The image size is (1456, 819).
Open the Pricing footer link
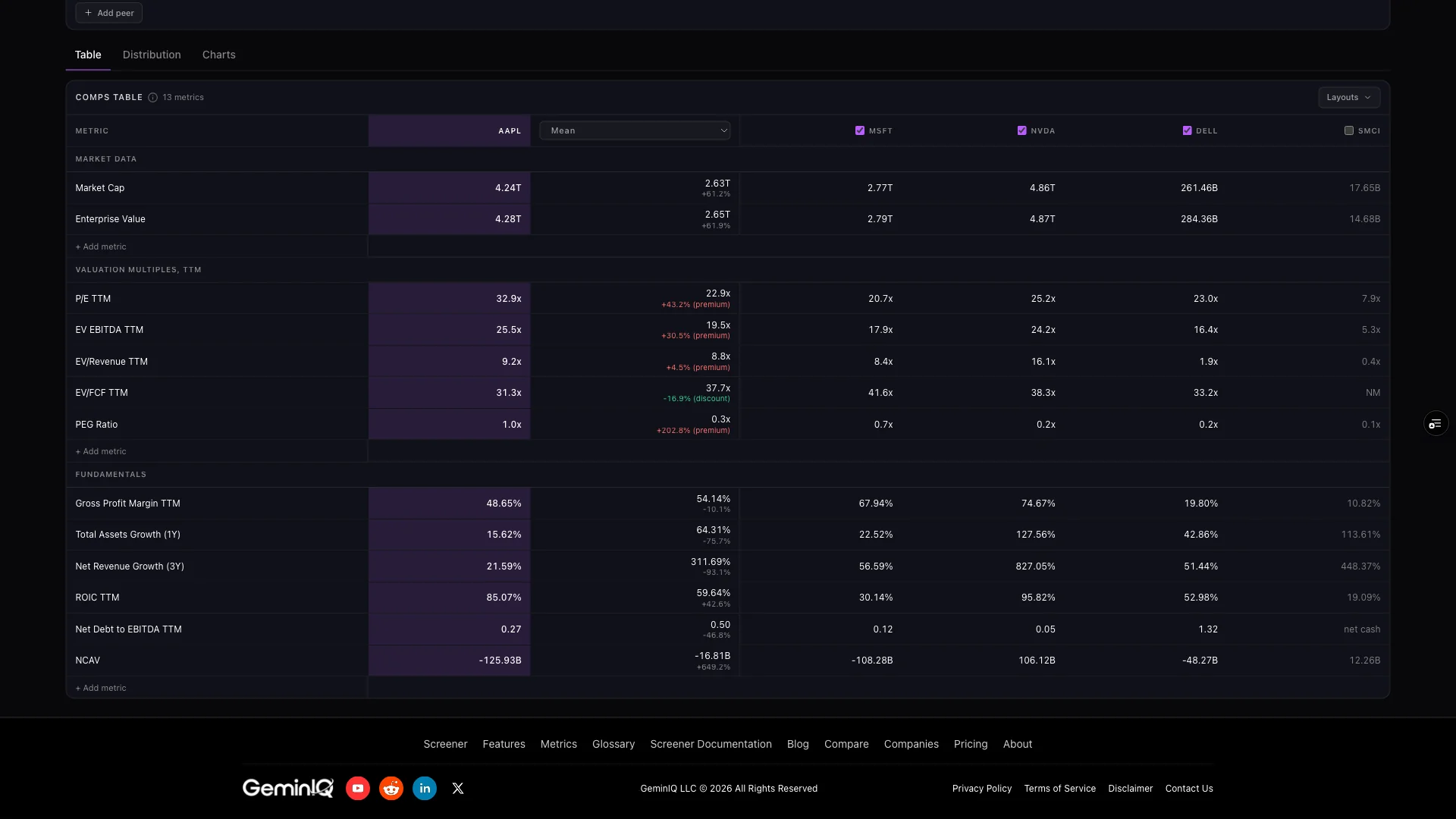click(x=971, y=744)
